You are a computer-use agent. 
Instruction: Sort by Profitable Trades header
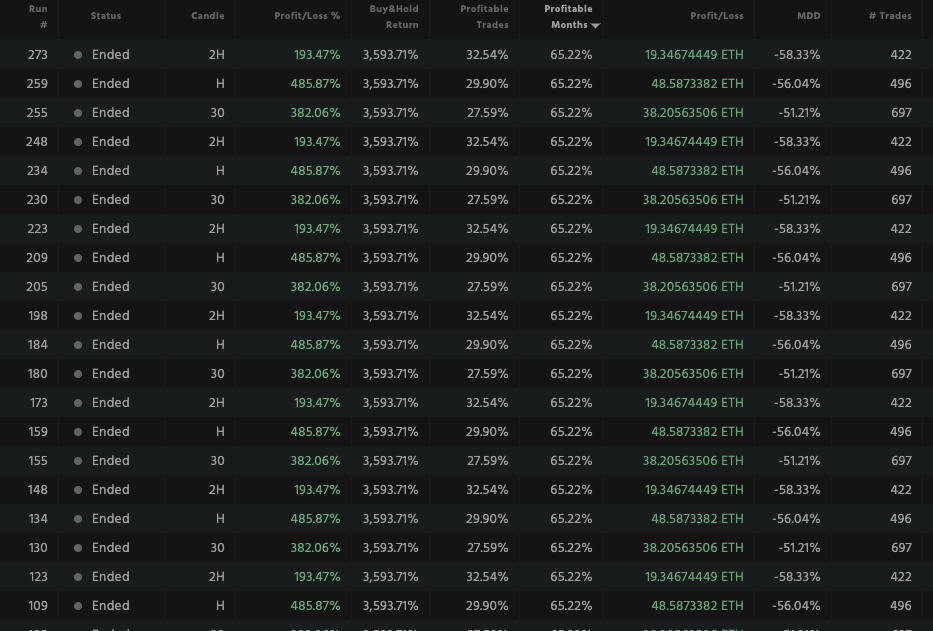pyautogui.click(x=484, y=17)
